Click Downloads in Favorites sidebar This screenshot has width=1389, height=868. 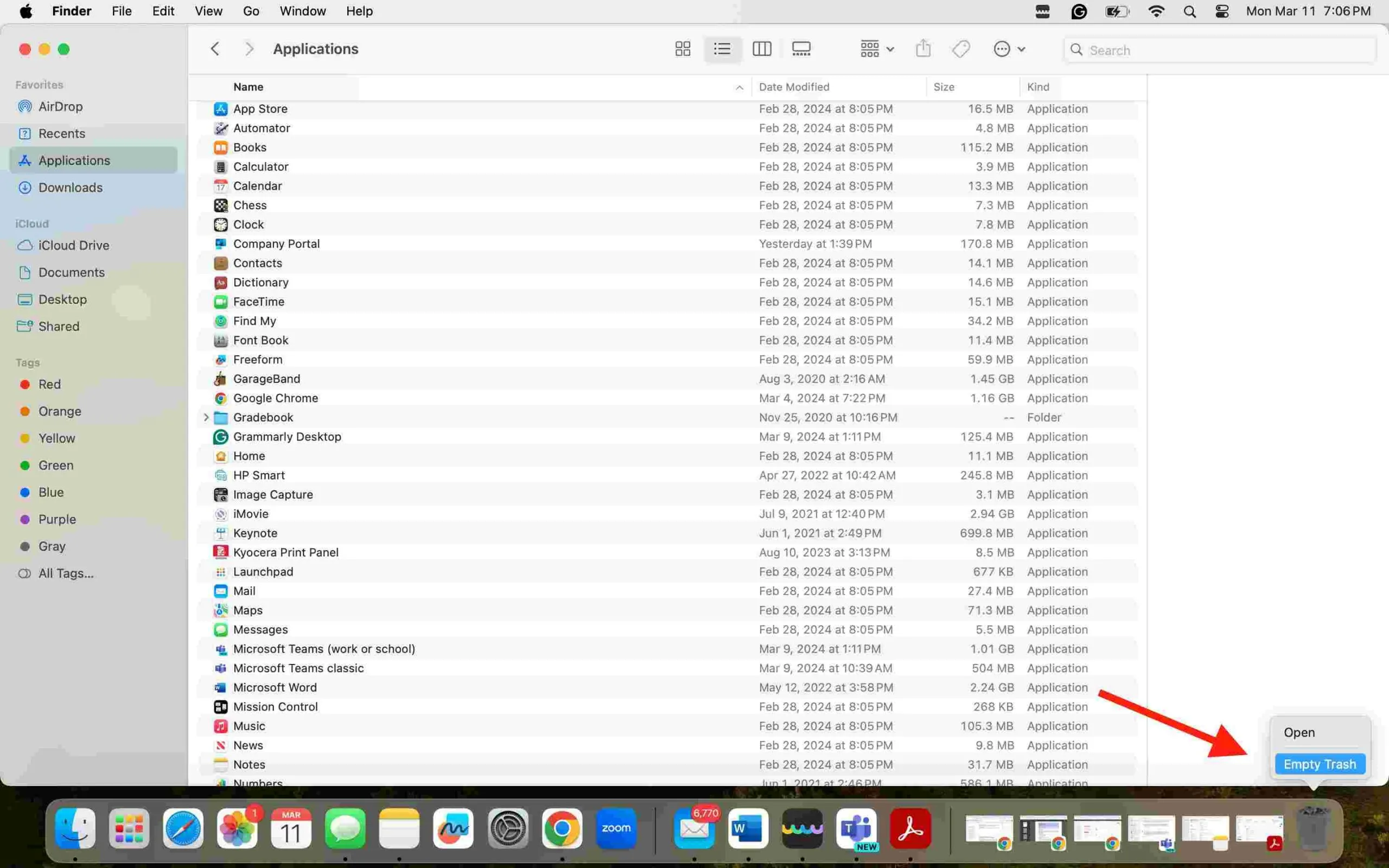pyautogui.click(x=71, y=187)
